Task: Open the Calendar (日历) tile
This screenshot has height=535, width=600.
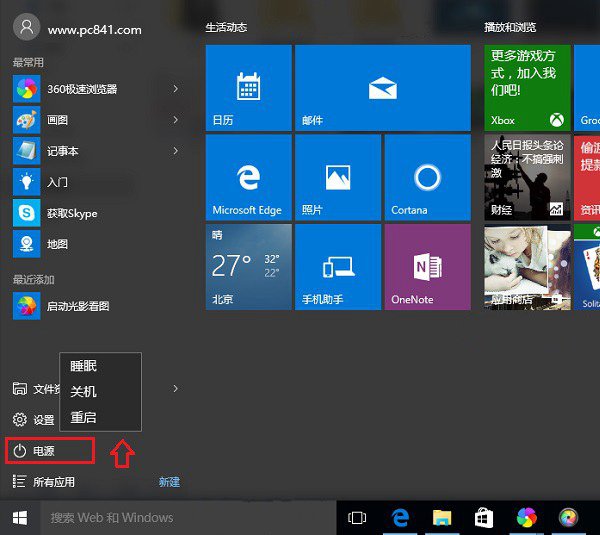Action: [x=248, y=87]
